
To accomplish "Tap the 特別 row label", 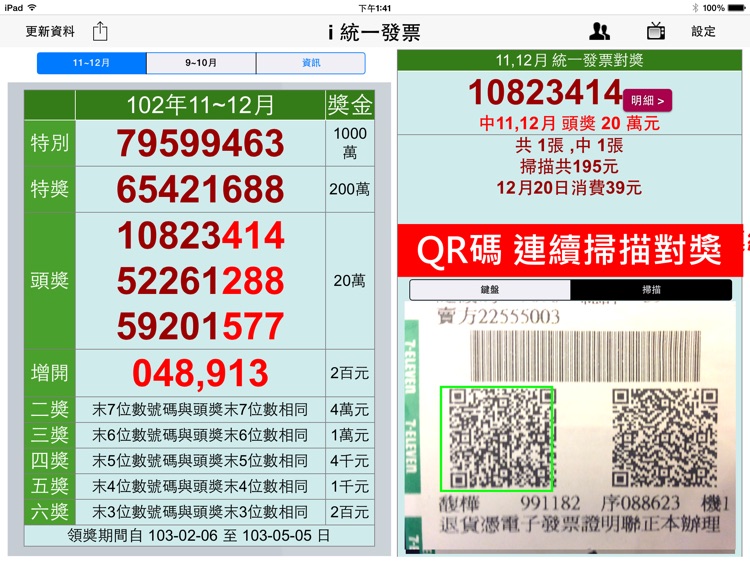I will (50, 143).
